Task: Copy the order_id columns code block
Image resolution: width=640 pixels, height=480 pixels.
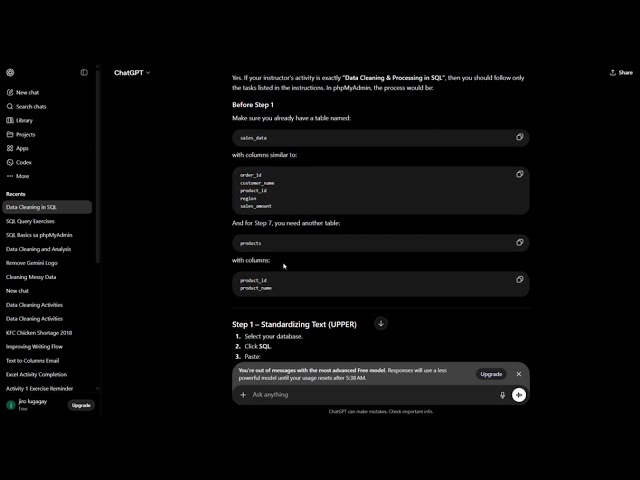Action: (x=519, y=174)
